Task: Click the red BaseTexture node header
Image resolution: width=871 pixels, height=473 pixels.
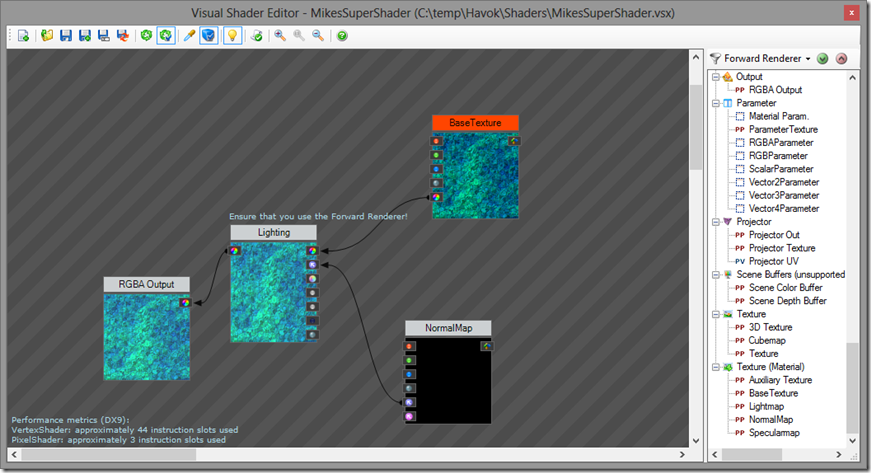Action: (475, 122)
